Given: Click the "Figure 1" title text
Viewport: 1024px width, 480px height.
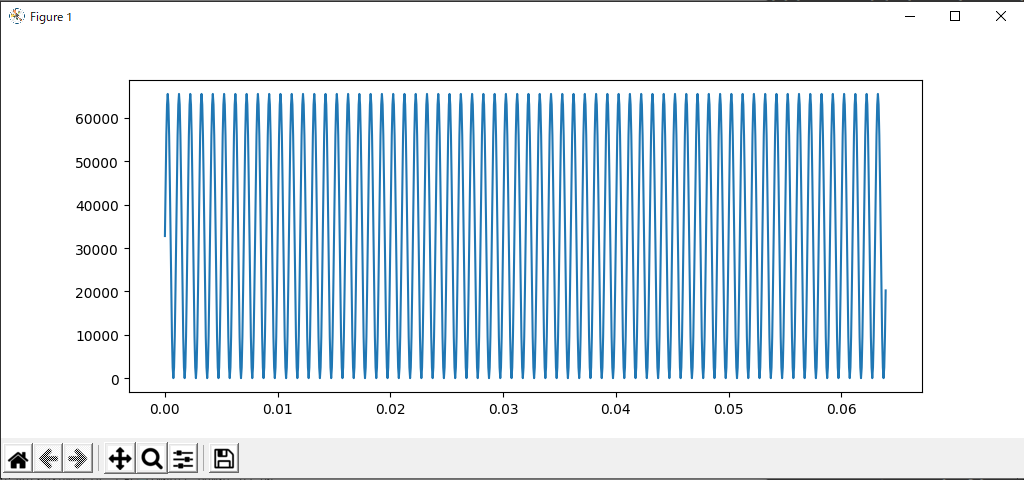Looking at the screenshot, I should click(x=51, y=17).
